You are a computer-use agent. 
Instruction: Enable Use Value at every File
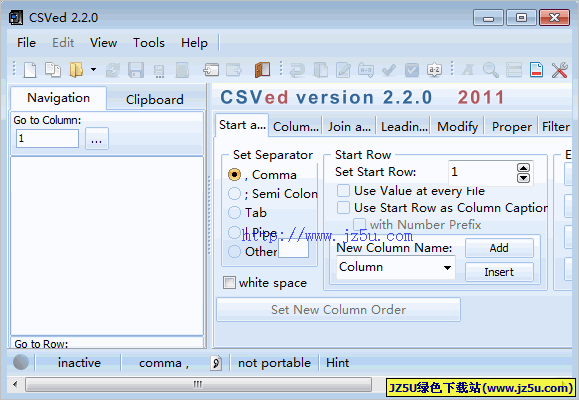[343, 191]
